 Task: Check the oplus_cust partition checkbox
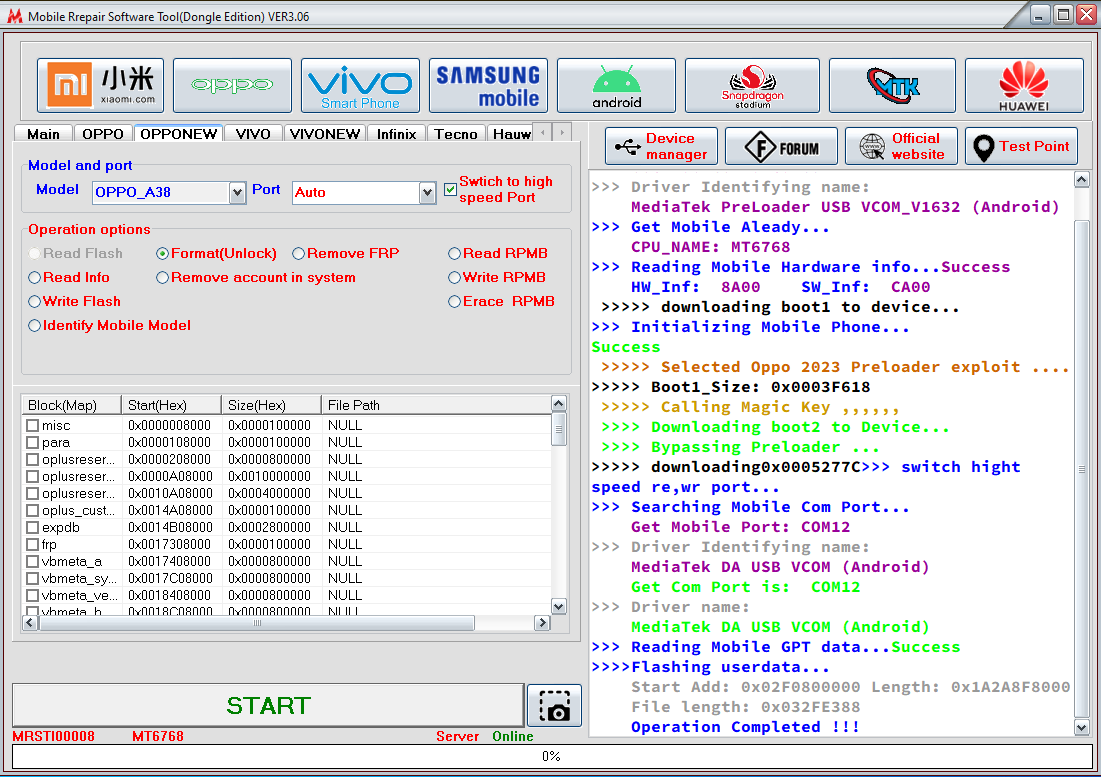point(32,510)
